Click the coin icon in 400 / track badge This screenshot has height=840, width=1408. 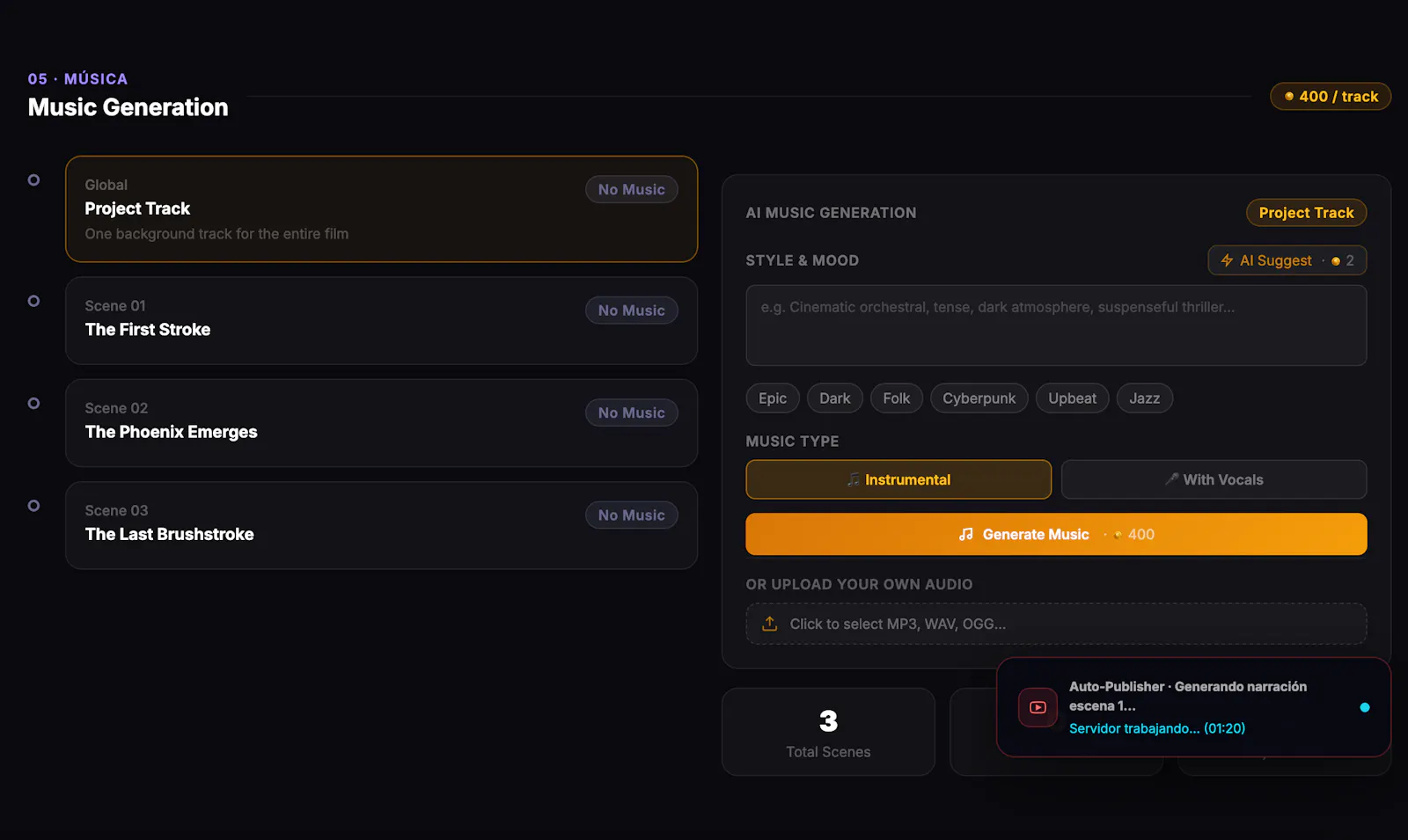(x=1289, y=97)
